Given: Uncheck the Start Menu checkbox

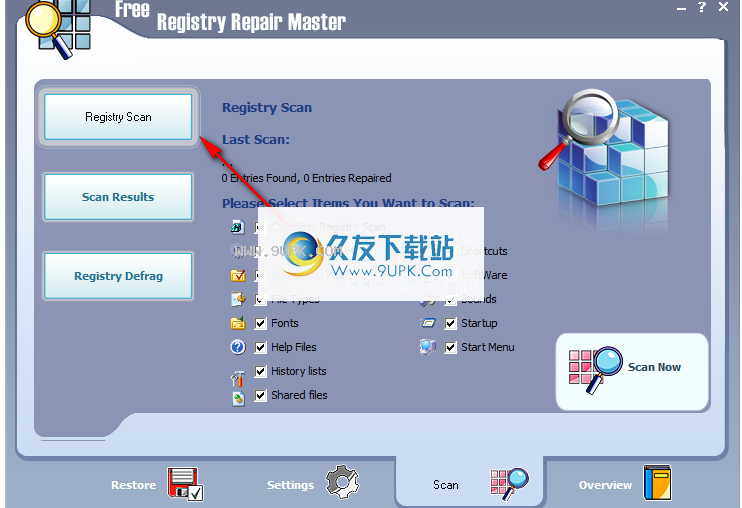Looking at the screenshot, I should tap(450, 348).
